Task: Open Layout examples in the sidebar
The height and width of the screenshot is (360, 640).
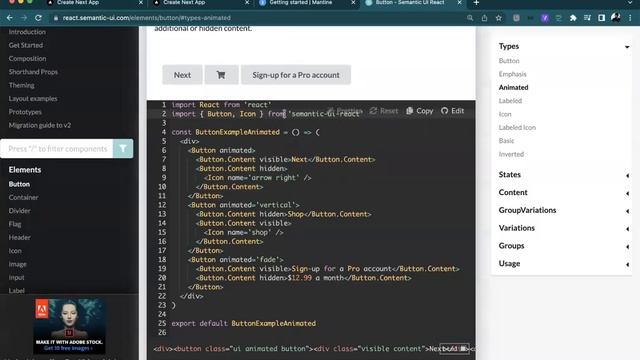Action: coord(33,98)
